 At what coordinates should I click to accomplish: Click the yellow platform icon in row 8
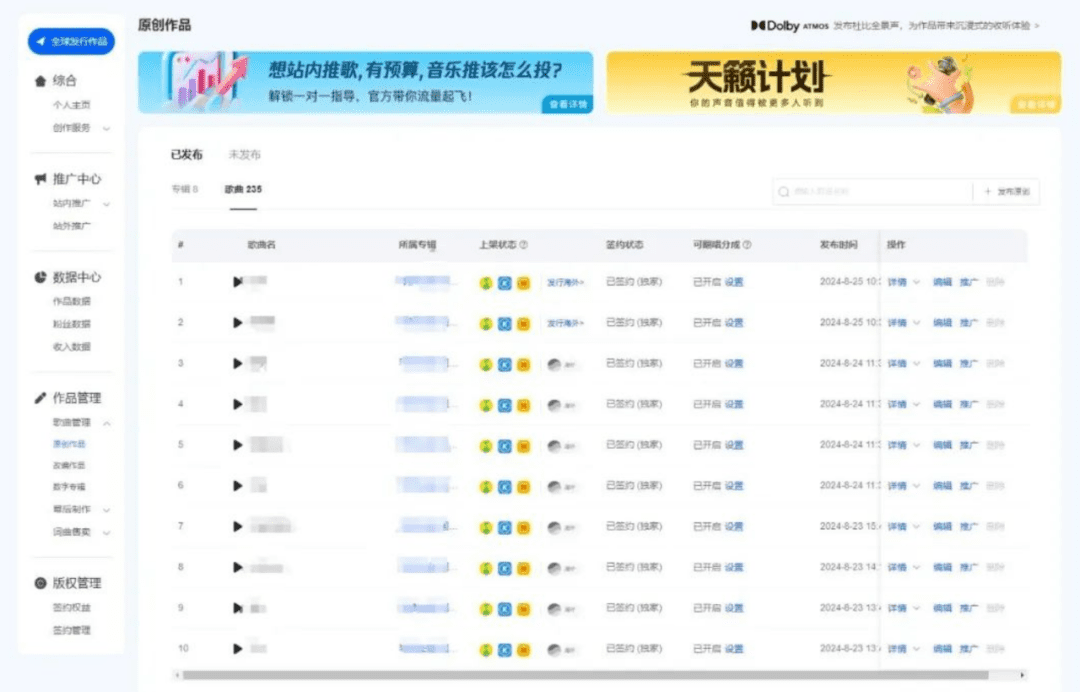tap(523, 568)
